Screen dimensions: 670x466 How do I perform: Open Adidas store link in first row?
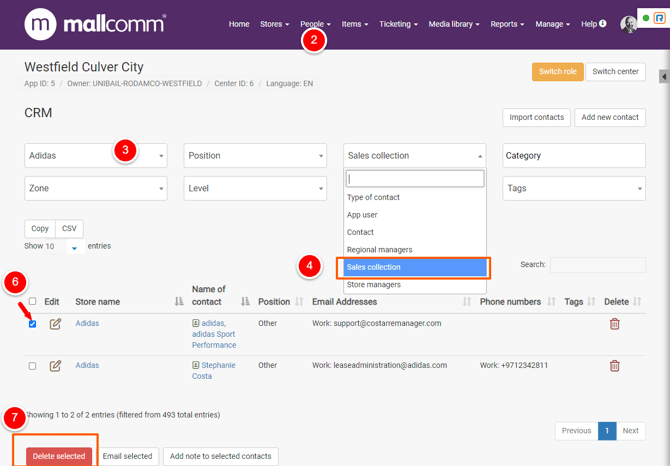(x=87, y=323)
